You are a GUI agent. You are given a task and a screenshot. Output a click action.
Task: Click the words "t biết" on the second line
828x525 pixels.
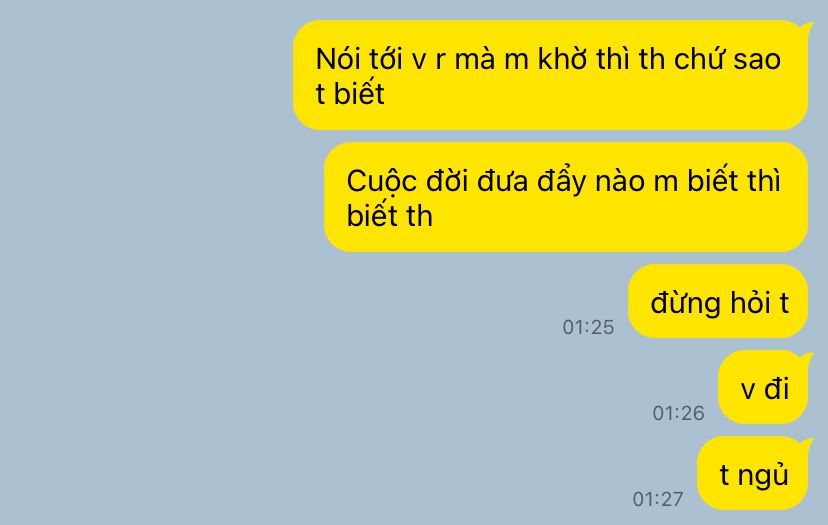(350, 93)
